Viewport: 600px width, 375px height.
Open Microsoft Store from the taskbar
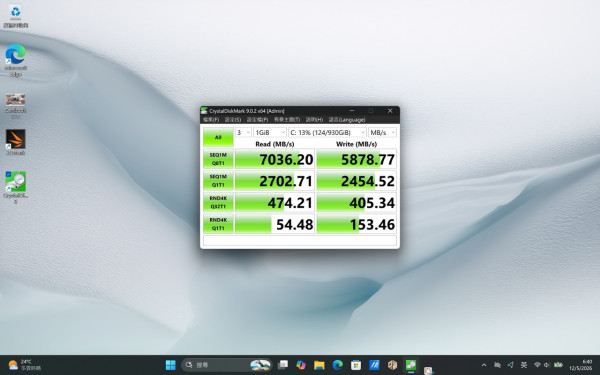356,365
